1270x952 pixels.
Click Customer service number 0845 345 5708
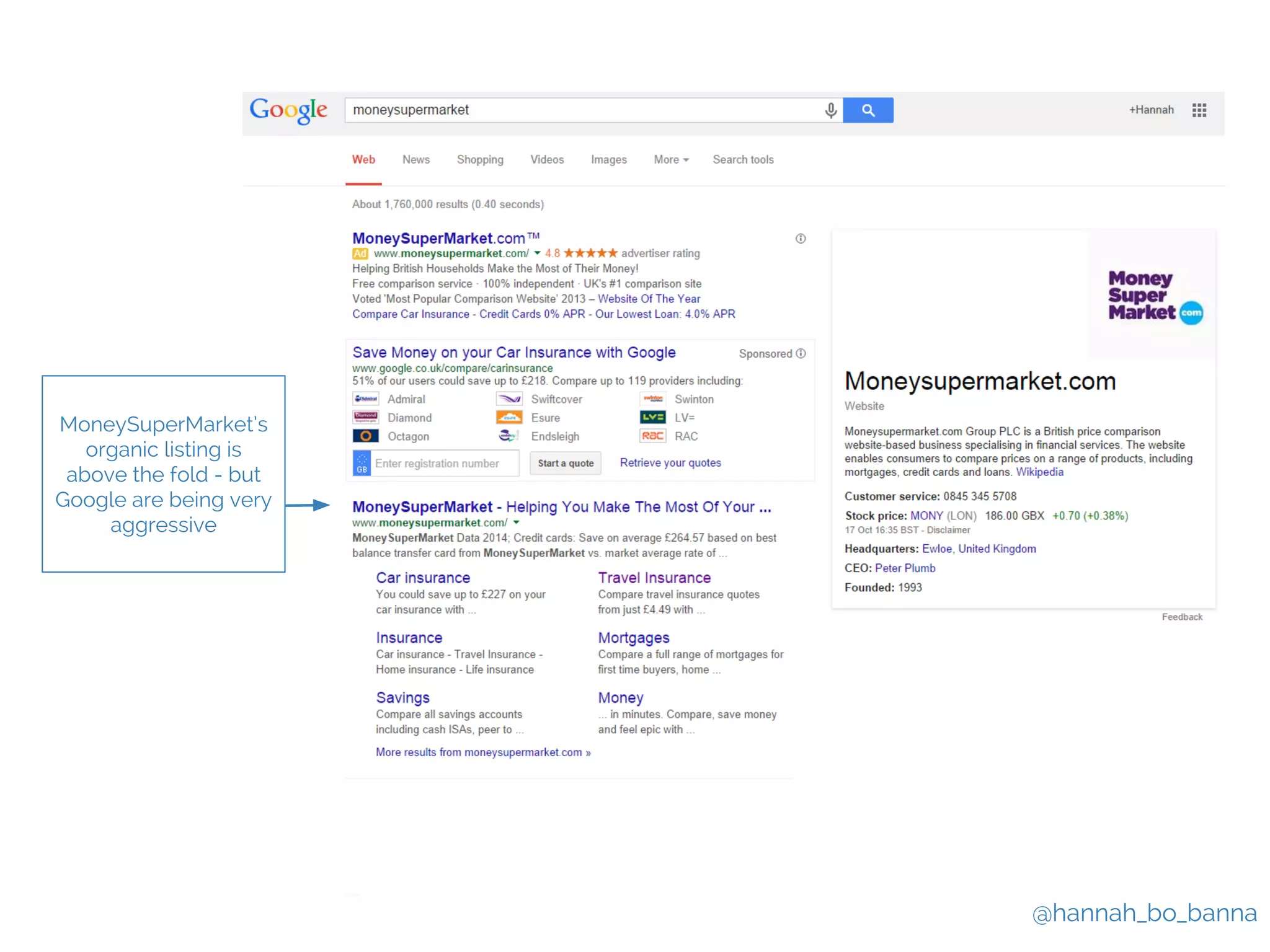pyautogui.click(x=980, y=496)
